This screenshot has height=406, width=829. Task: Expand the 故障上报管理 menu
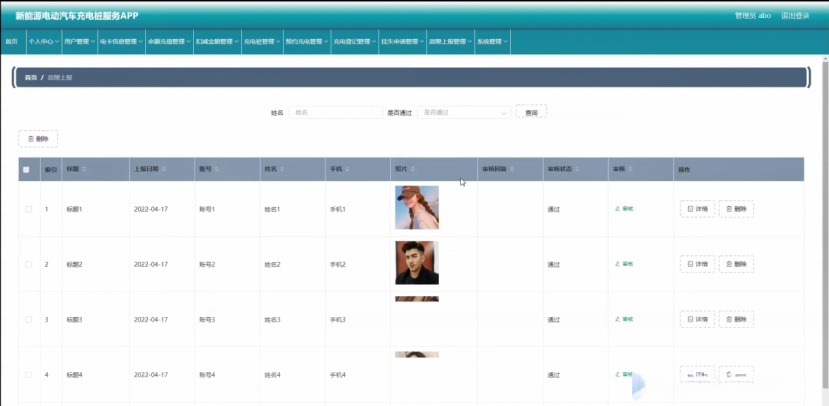point(450,41)
